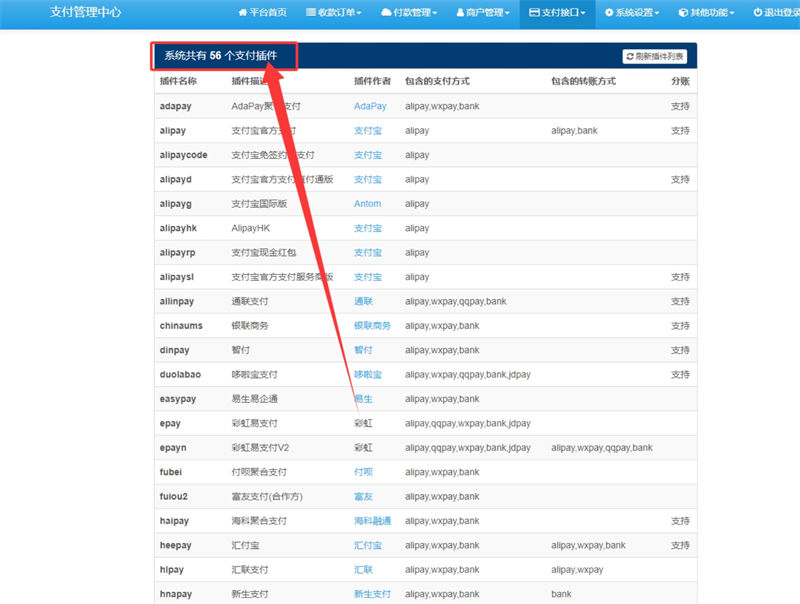This screenshot has height=604, width=800.
Task: Click the cloud icon beside 付款管理
Action: (x=386, y=13)
